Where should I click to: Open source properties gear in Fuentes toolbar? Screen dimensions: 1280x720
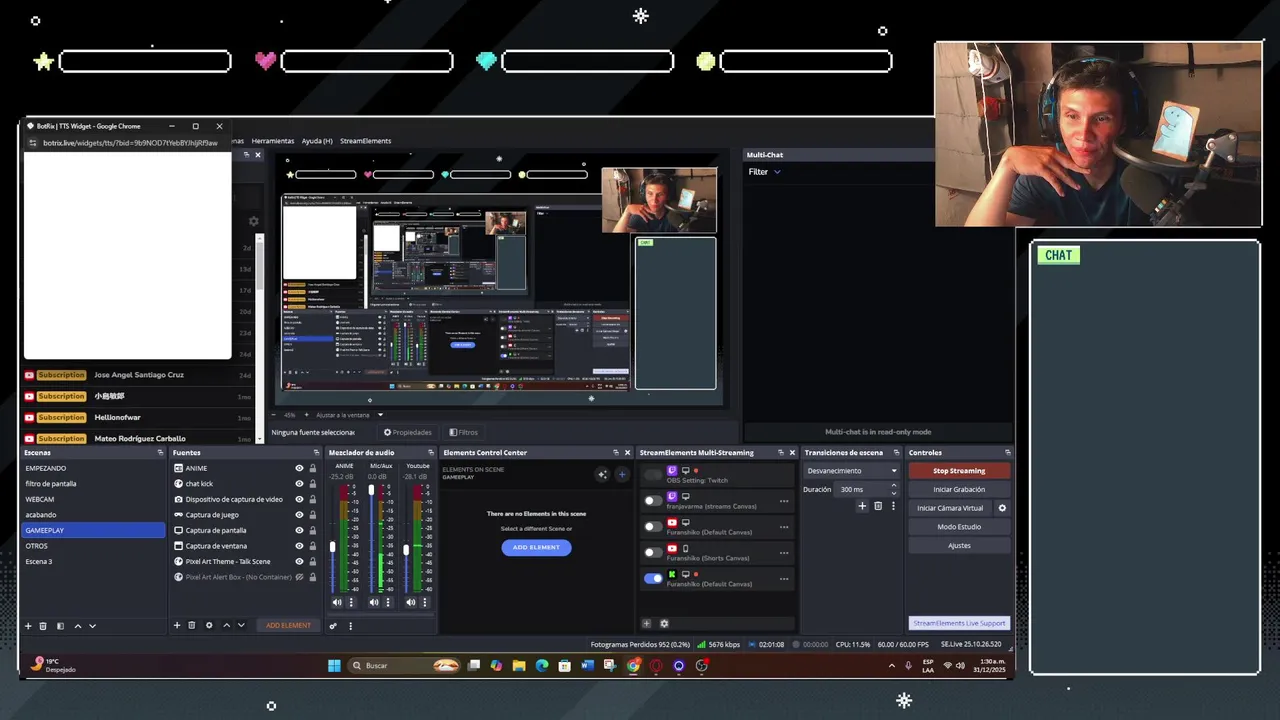(x=209, y=625)
